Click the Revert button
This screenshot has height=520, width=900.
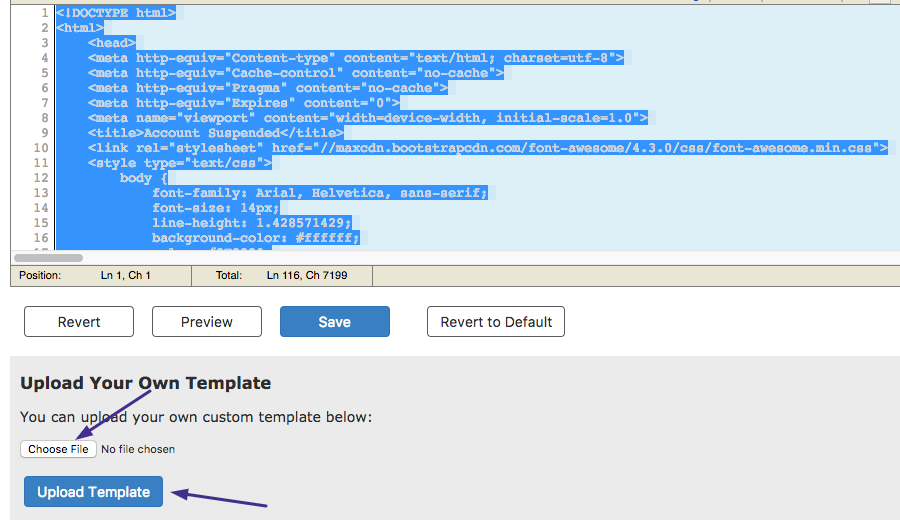(x=79, y=322)
